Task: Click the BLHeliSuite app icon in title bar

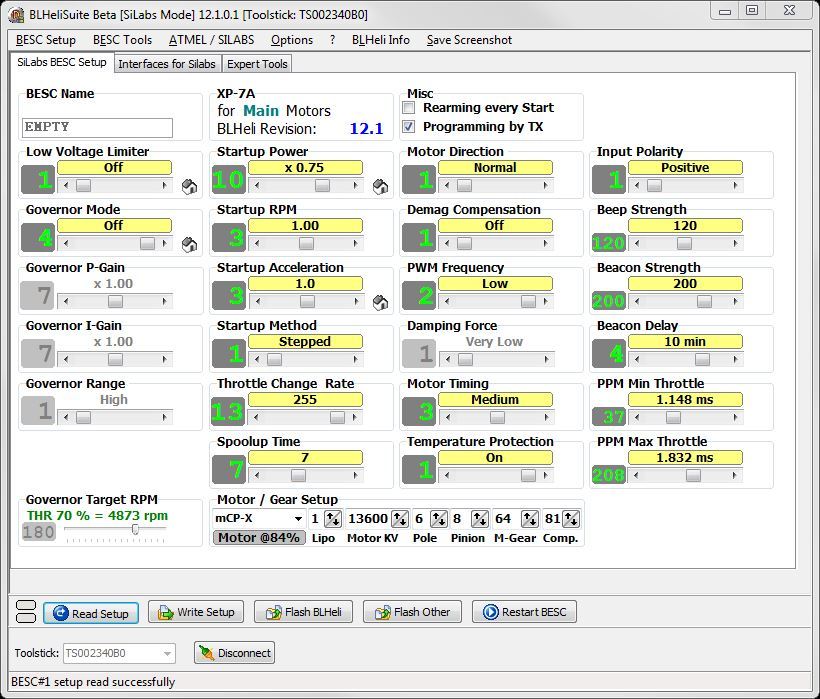Action: 16,15
